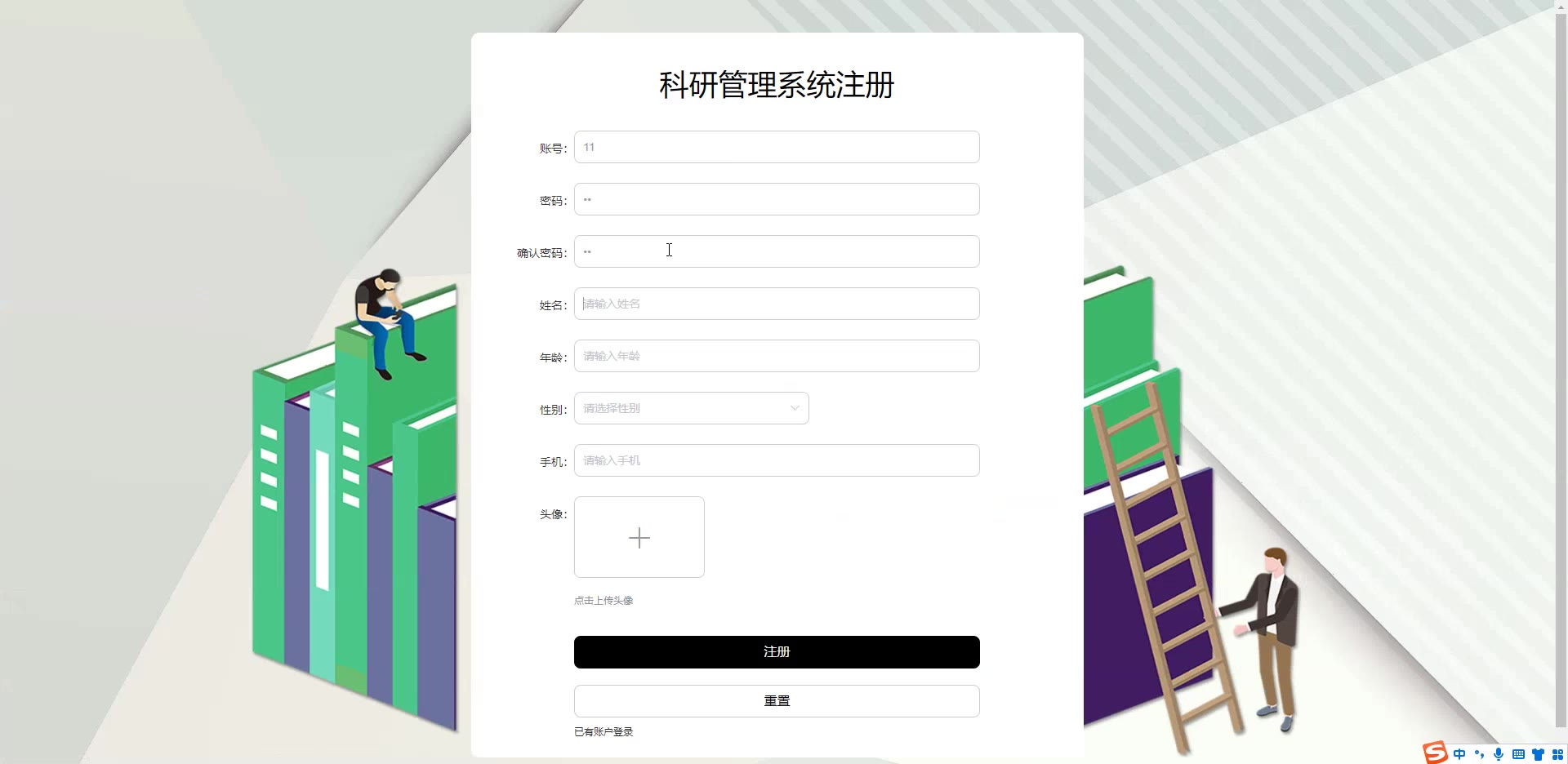Focus the 密码 password field
Screen dimensions: 1568x764
(x=777, y=199)
